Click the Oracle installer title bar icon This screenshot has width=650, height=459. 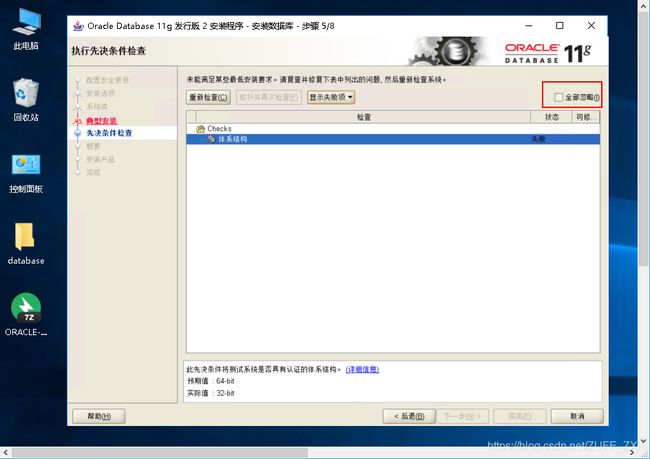point(78,26)
